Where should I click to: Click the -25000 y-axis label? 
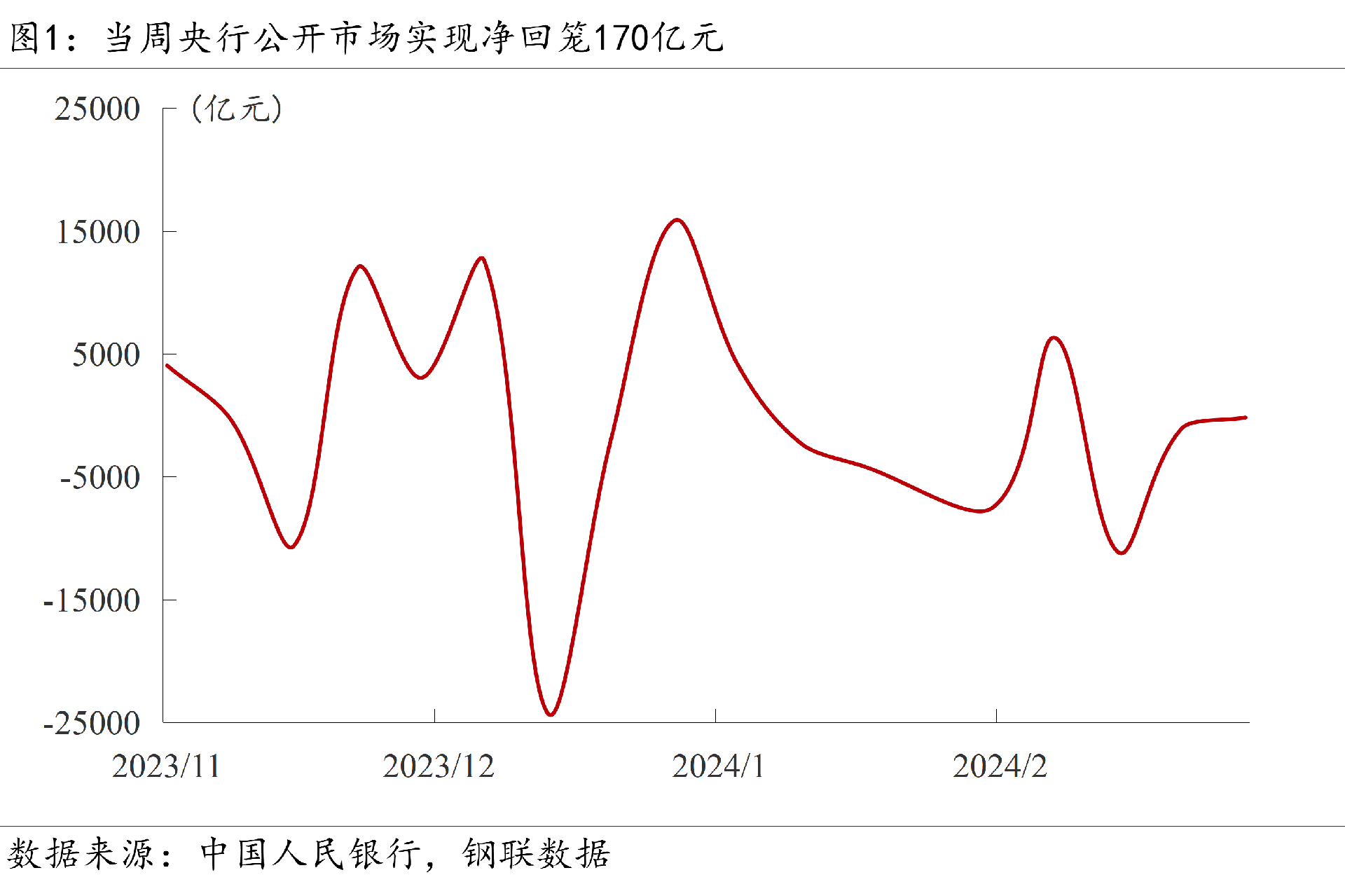click(x=92, y=724)
